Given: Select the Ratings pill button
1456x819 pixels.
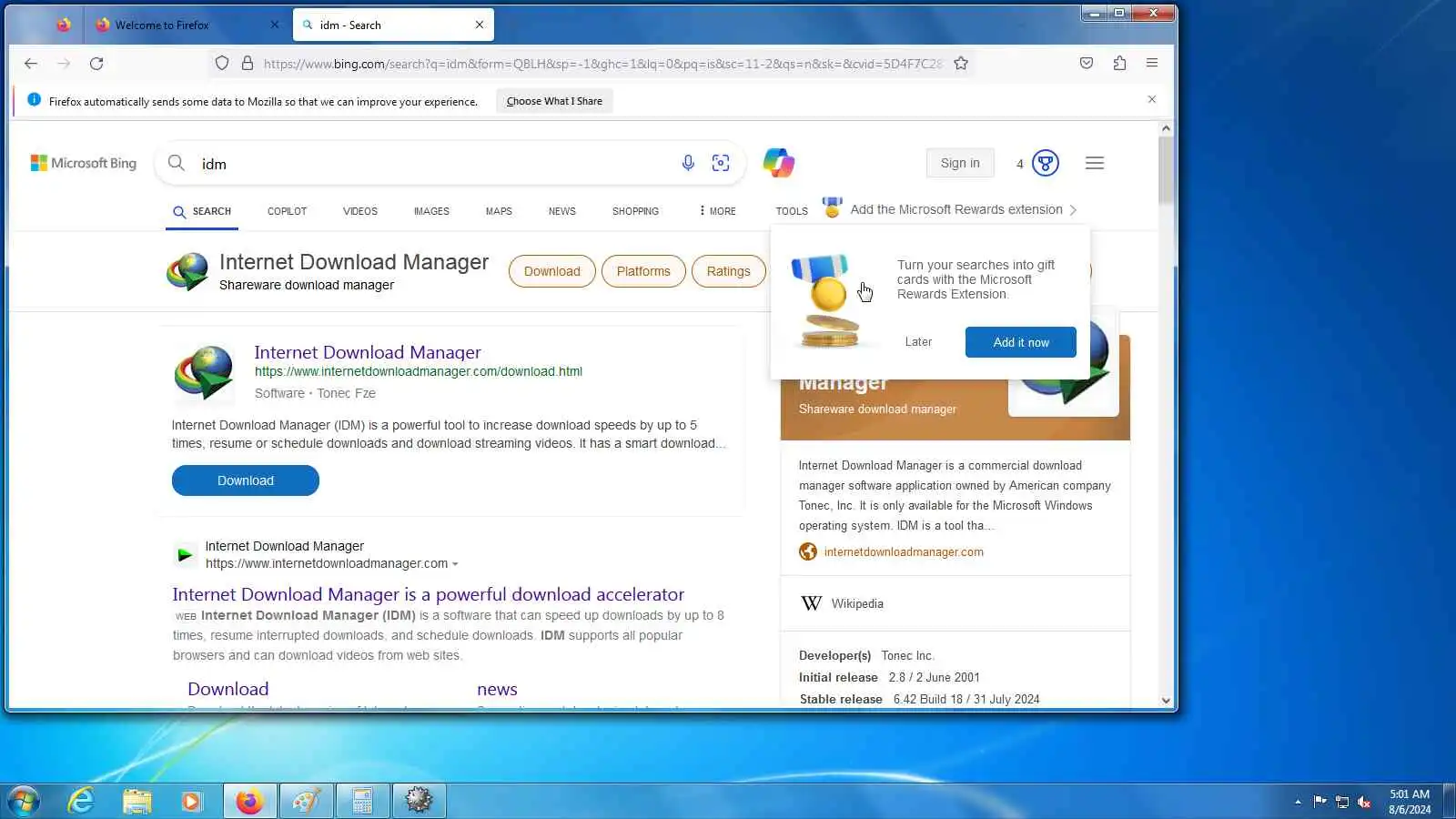Looking at the screenshot, I should tap(729, 271).
